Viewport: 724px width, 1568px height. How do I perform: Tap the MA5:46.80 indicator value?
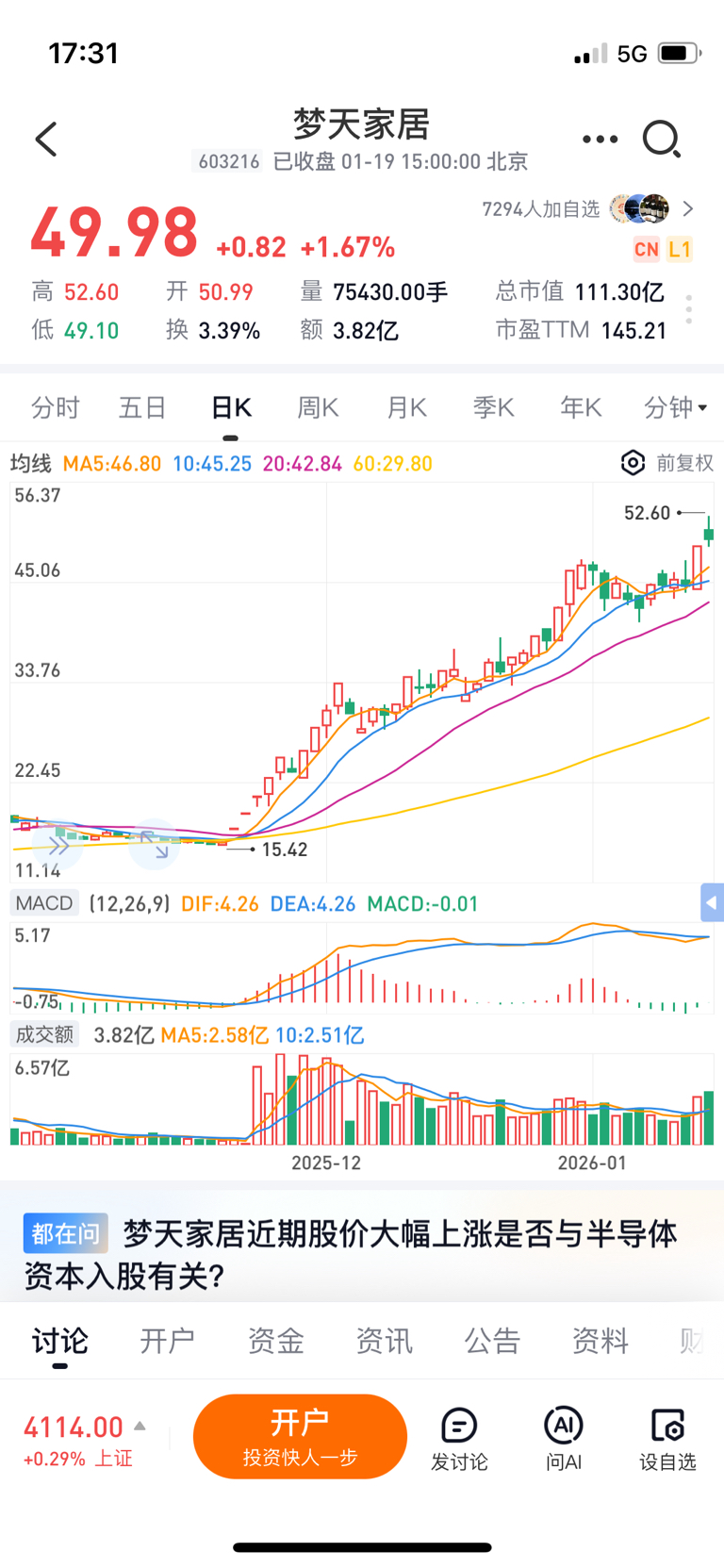pos(112,463)
